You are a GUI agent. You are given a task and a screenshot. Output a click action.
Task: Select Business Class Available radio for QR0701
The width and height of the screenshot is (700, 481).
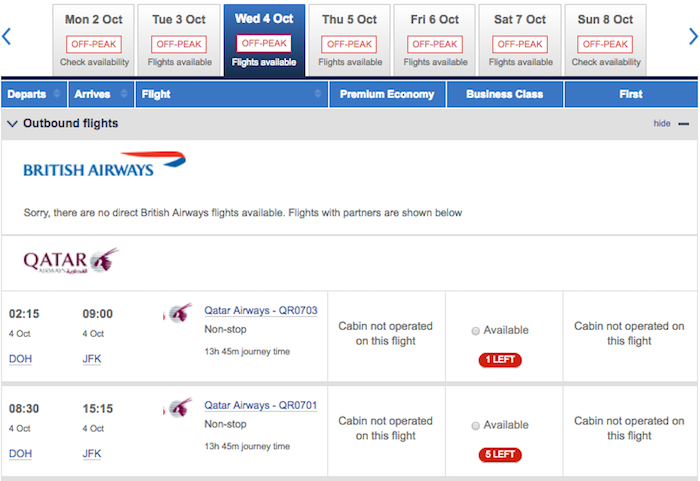[x=475, y=426]
